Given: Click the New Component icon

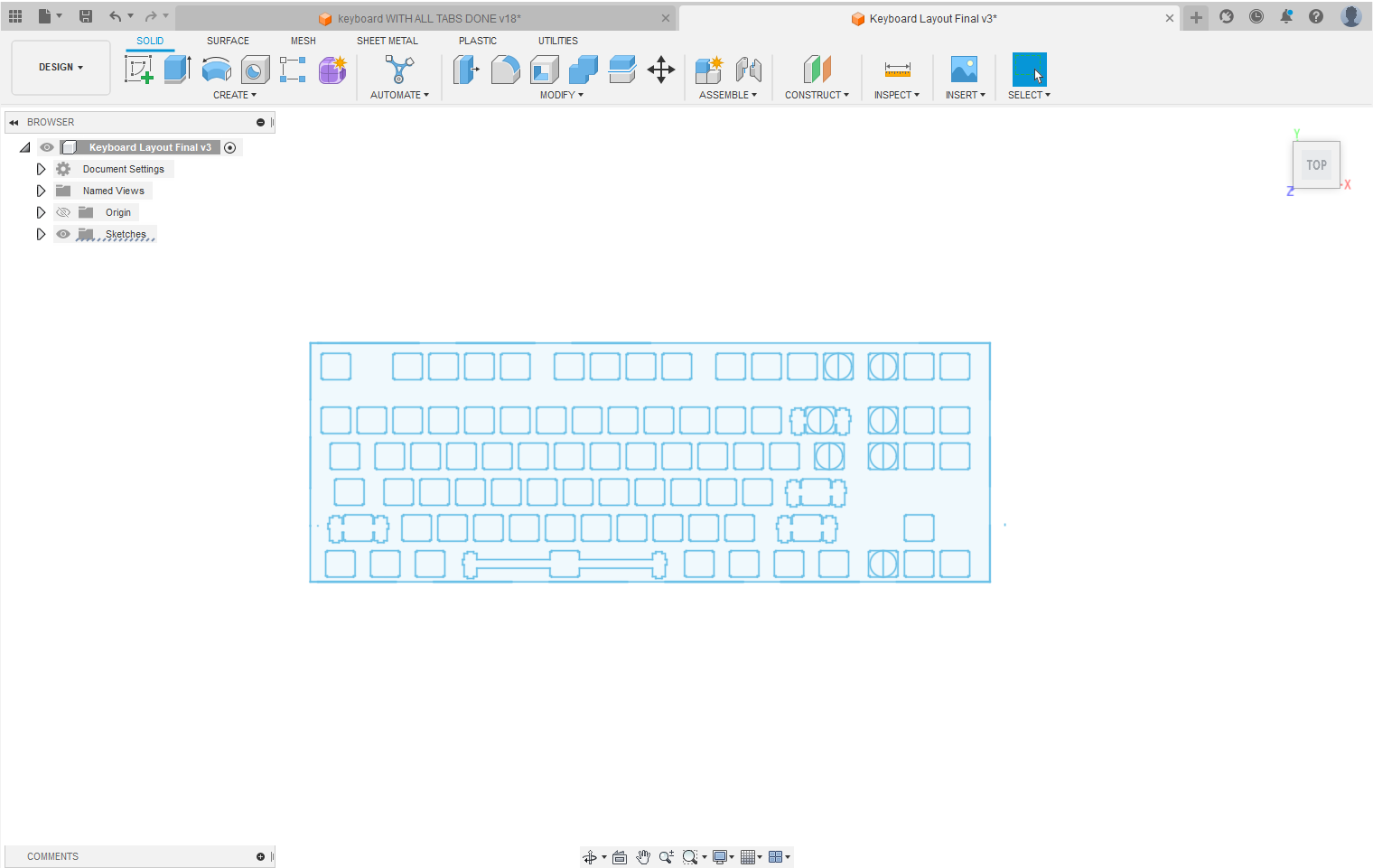Looking at the screenshot, I should click(709, 70).
